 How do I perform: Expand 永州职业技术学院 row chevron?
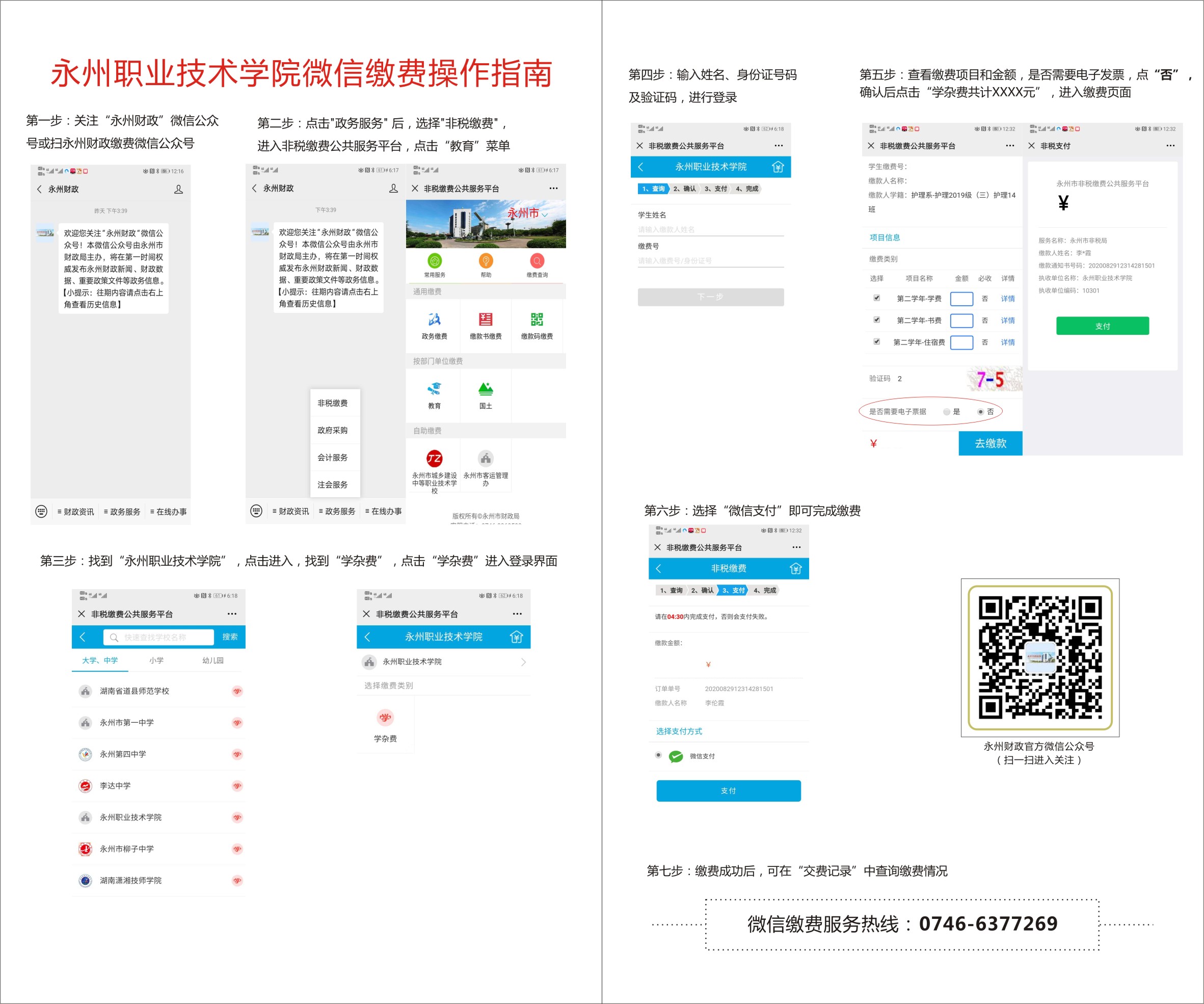click(x=523, y=662)
